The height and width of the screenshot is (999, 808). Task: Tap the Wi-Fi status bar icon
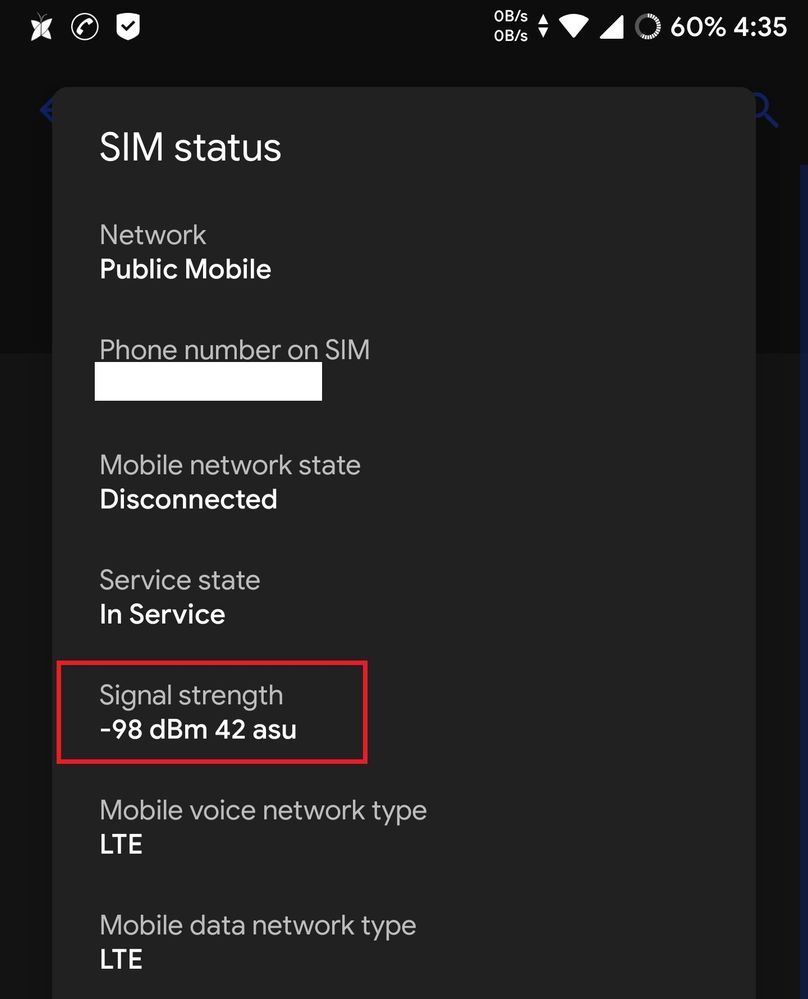pos(573,27)
